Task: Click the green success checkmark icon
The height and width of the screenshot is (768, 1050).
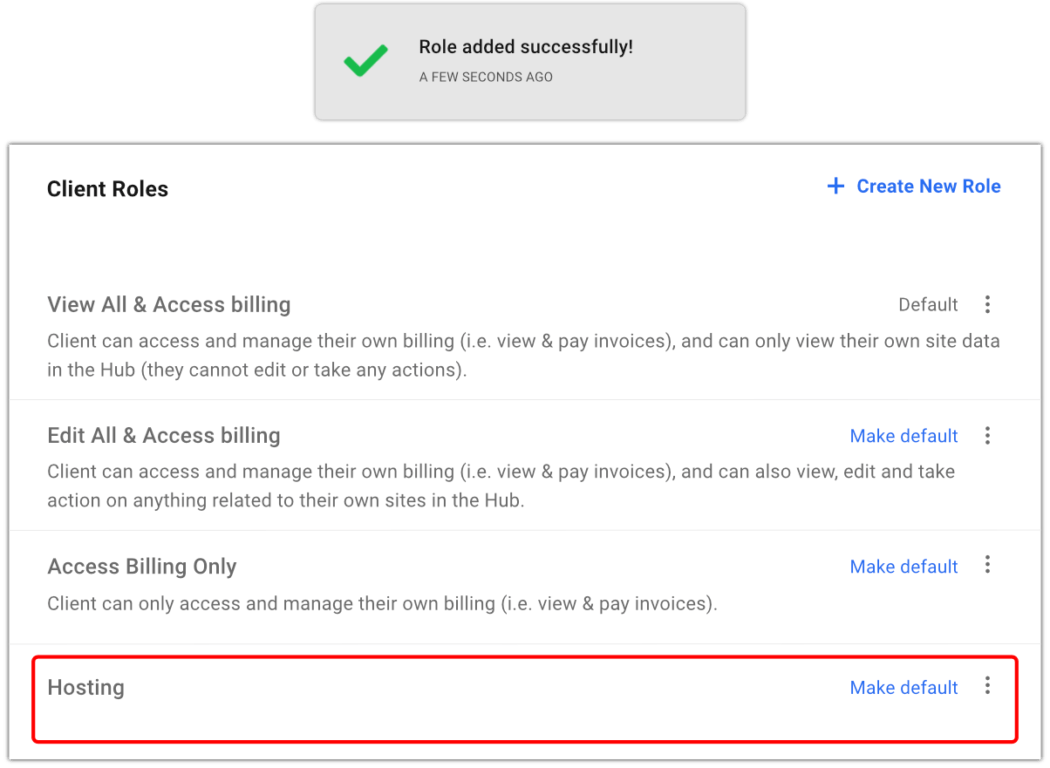Action: coord(366,60)
